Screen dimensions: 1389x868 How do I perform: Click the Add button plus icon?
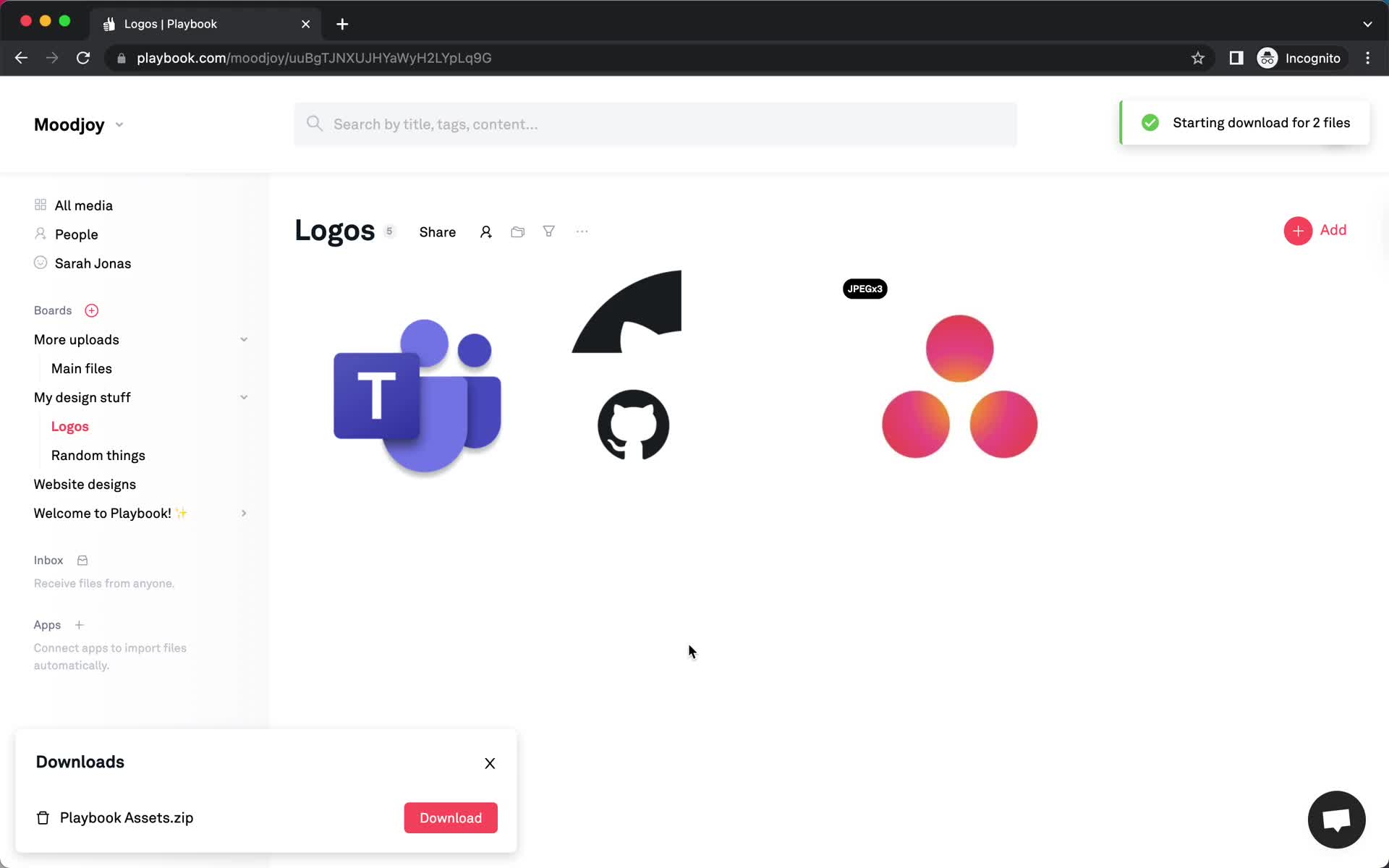point(1298,230)
